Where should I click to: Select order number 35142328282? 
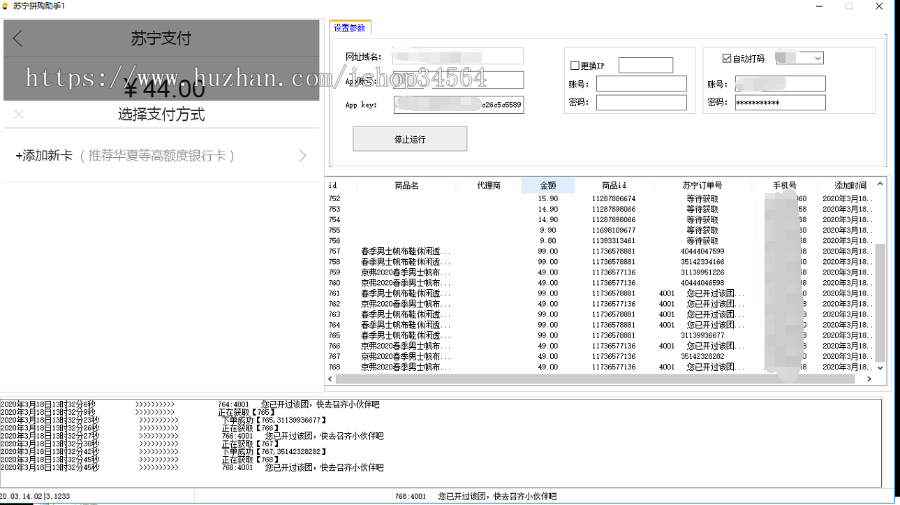[702, 356]
